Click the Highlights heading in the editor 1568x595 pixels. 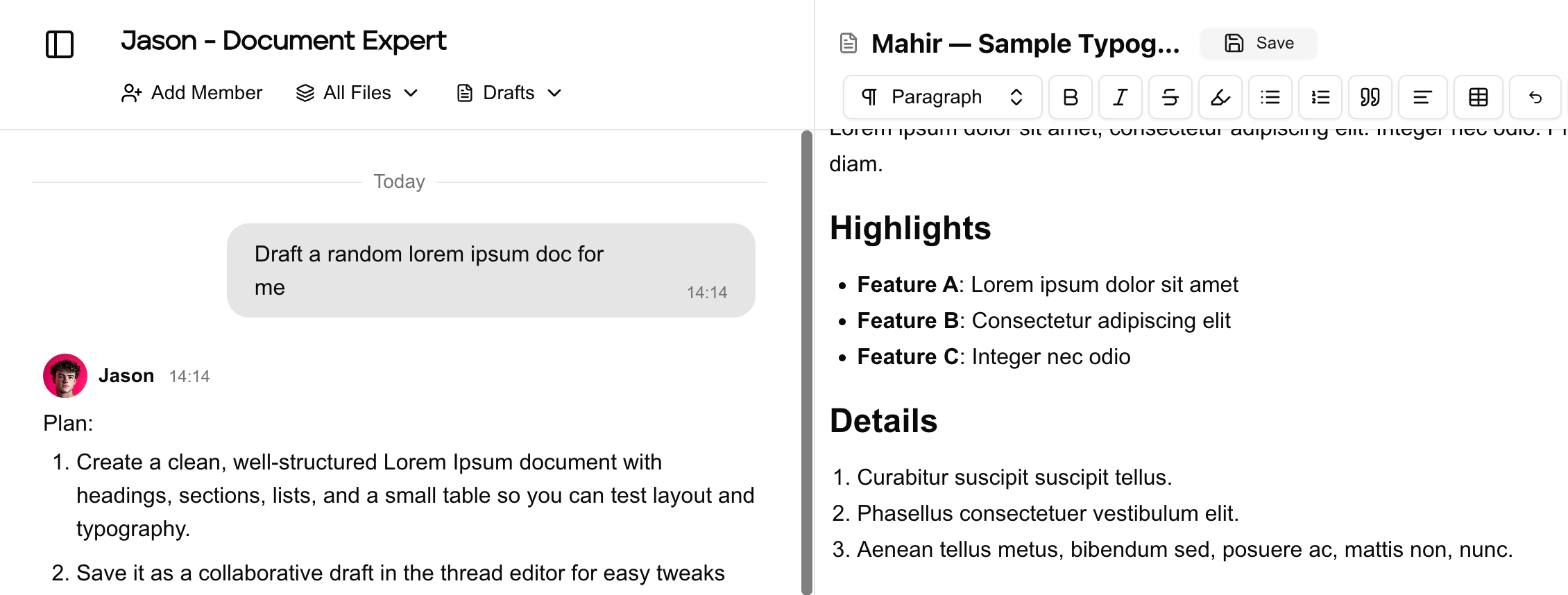tap(910, 228)
